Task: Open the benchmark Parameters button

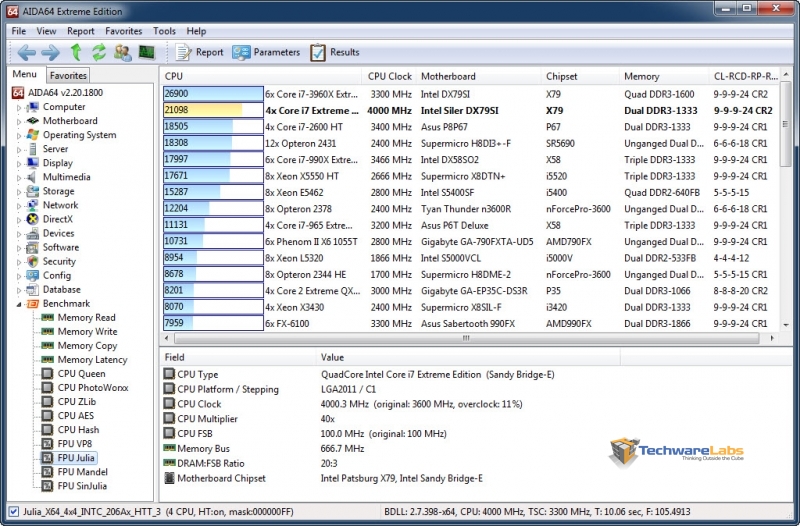Action: coord(266,52)
